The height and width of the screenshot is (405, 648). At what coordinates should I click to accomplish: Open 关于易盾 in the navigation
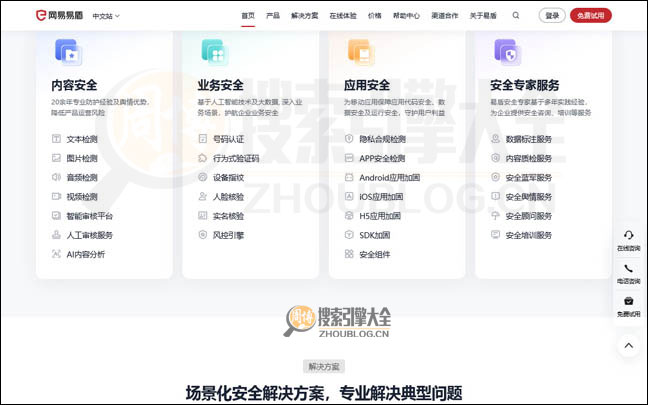point(483,16)
